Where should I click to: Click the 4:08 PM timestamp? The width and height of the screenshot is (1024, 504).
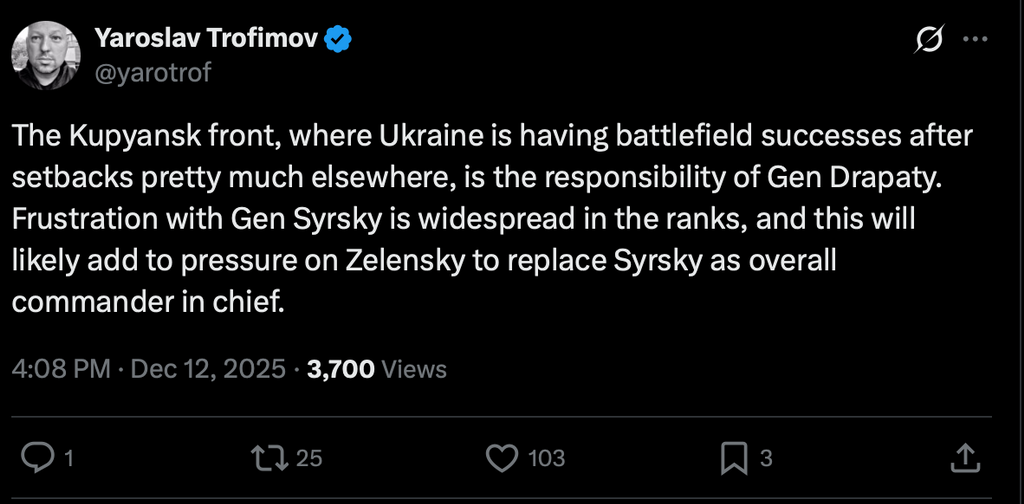(x=60, y=369)
